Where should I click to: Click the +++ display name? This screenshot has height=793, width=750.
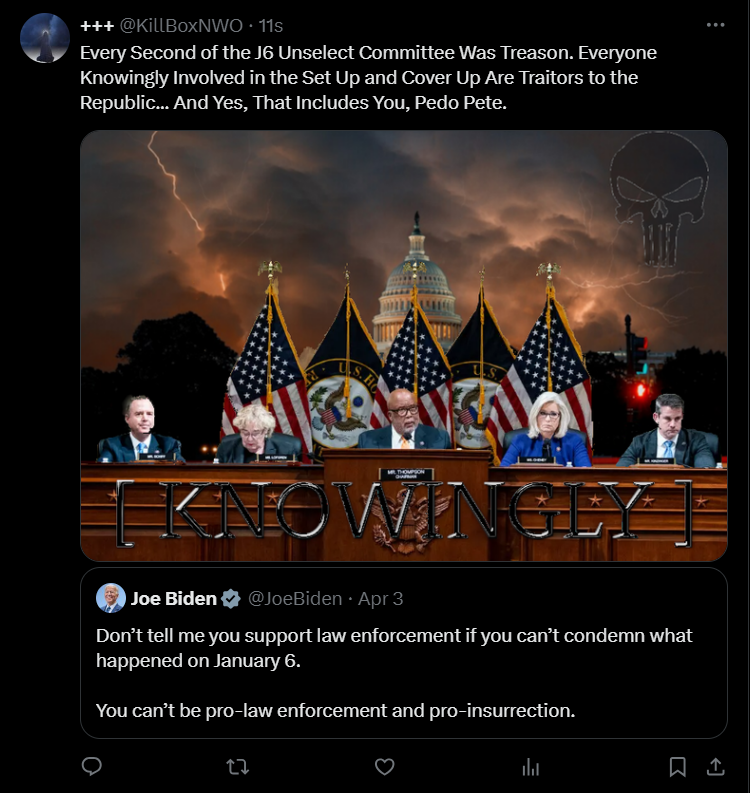(x=97, y=26)
